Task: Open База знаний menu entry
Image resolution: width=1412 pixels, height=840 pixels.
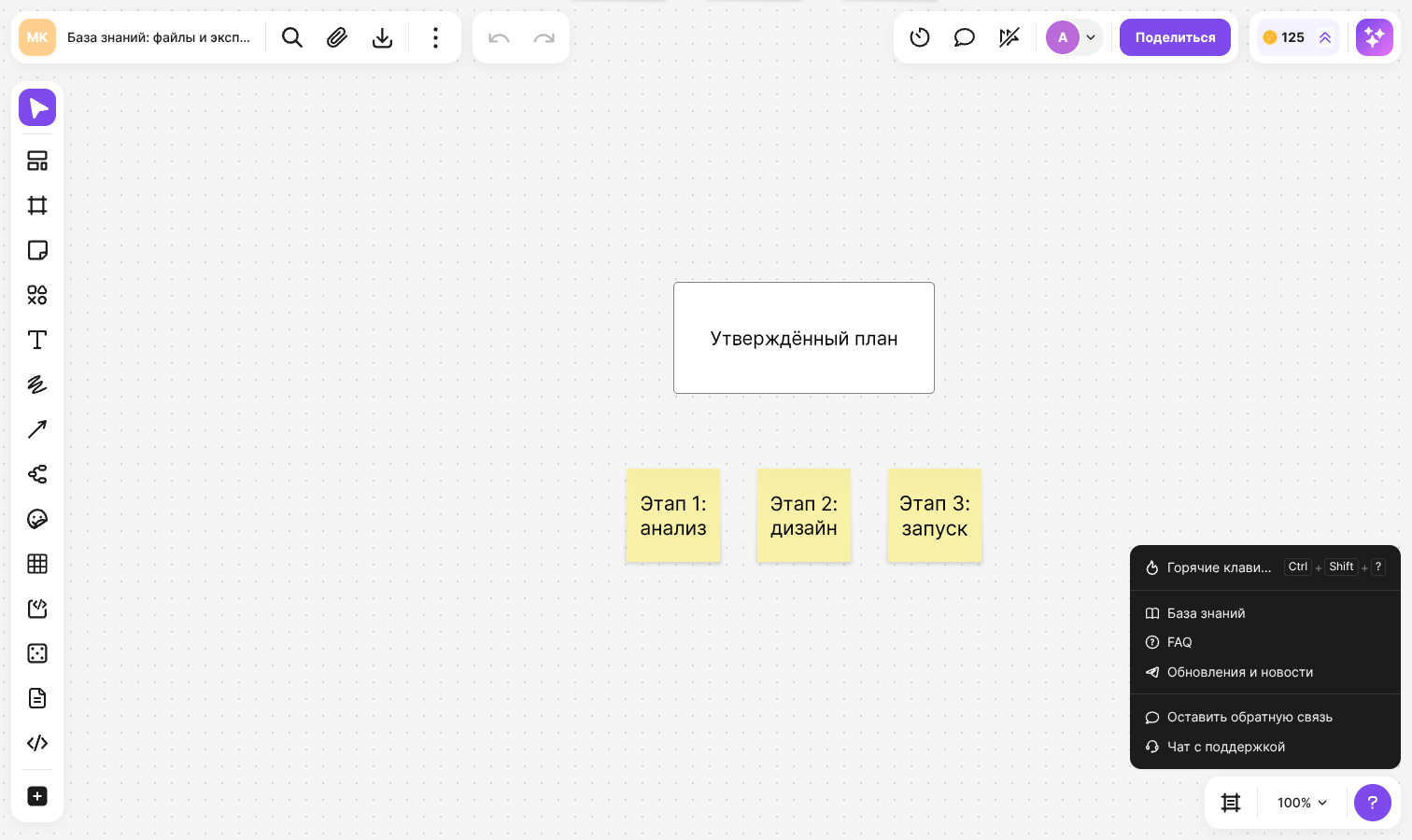Action: (1265, 613)
